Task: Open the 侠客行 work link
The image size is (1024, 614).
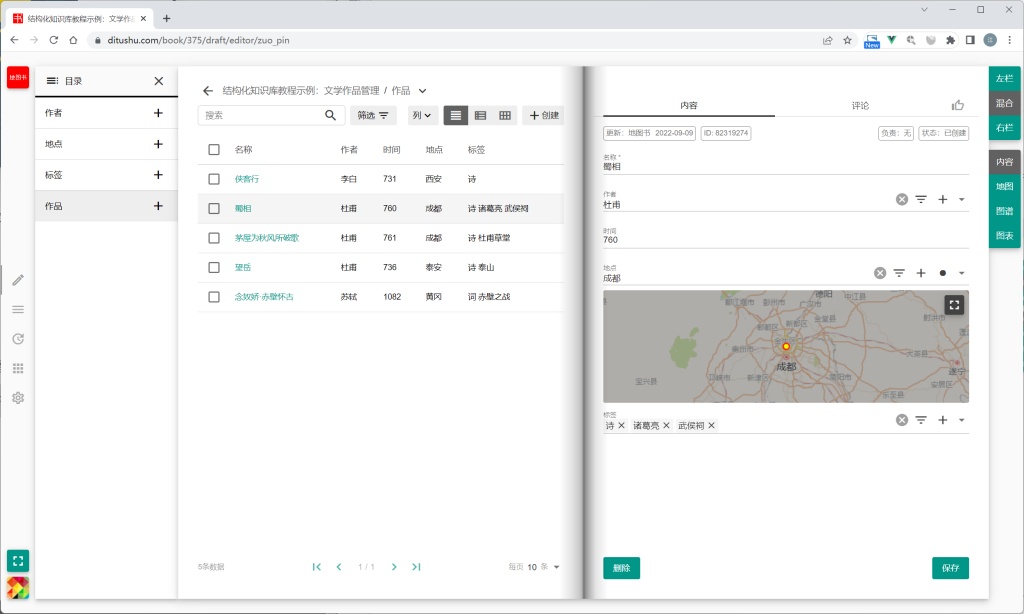Action: coord(247,179)
